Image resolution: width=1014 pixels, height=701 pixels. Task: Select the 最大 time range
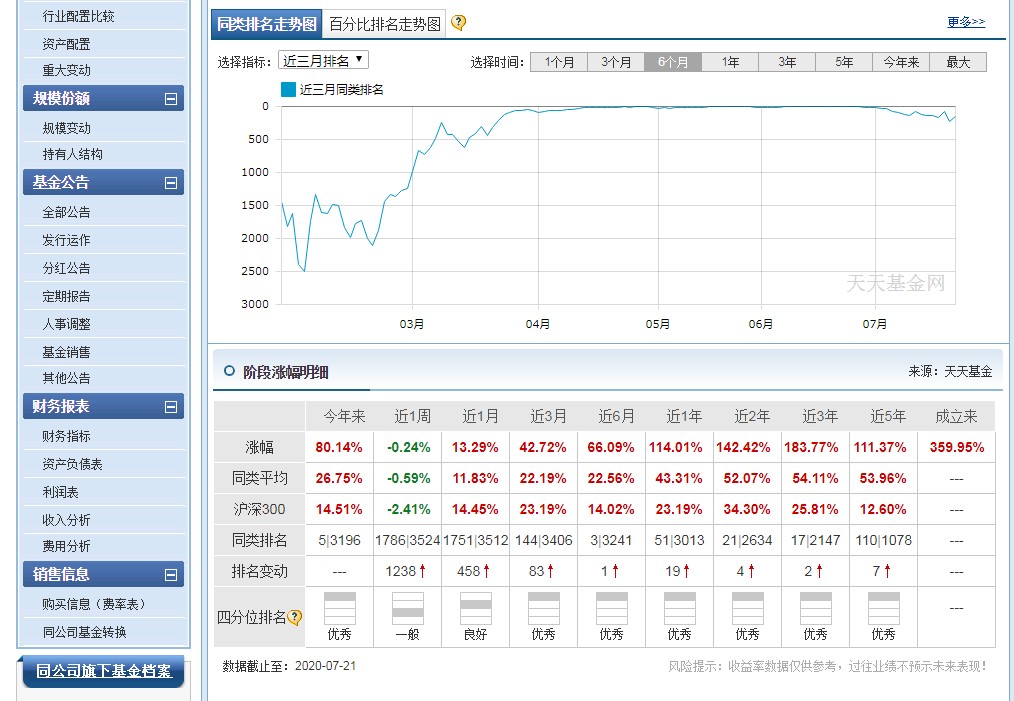tap(957, 60)
